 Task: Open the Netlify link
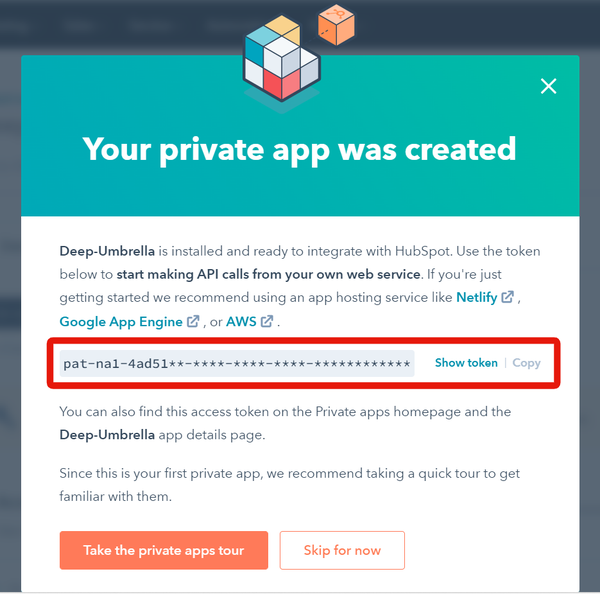[x=476, y=297]
